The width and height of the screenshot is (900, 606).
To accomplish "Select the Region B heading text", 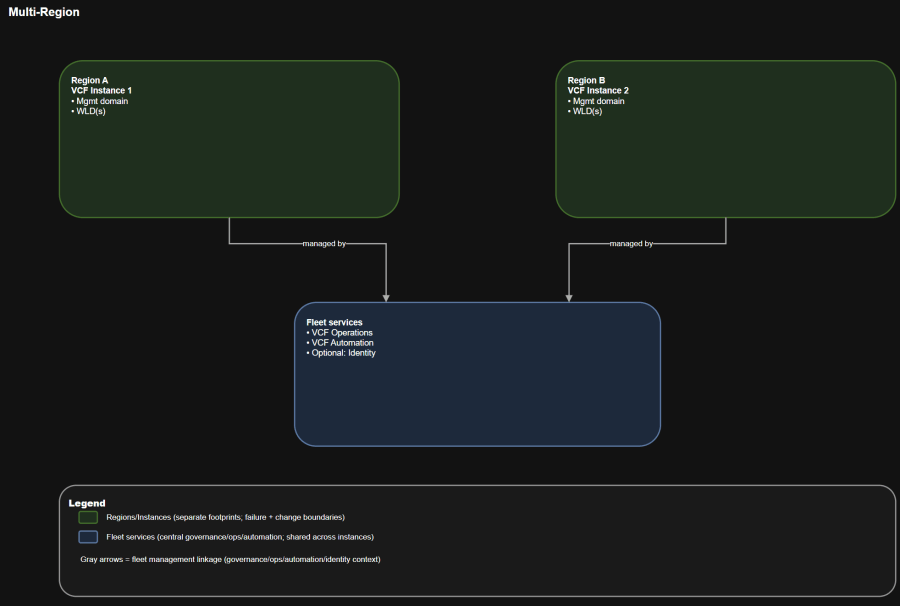I will click(x=586, y=80).
